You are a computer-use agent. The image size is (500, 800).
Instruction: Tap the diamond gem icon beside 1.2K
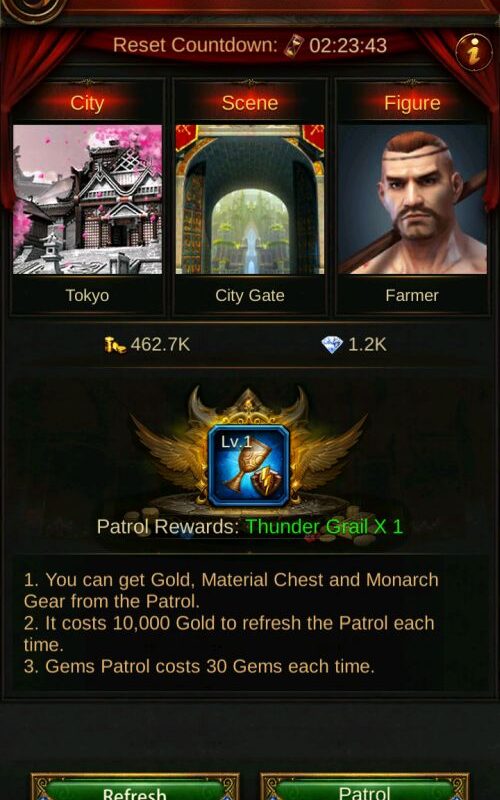click(332, 345)
